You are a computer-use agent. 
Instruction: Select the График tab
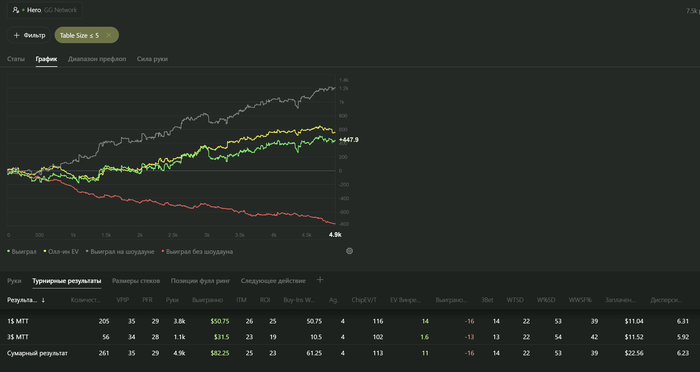(46, 59)
